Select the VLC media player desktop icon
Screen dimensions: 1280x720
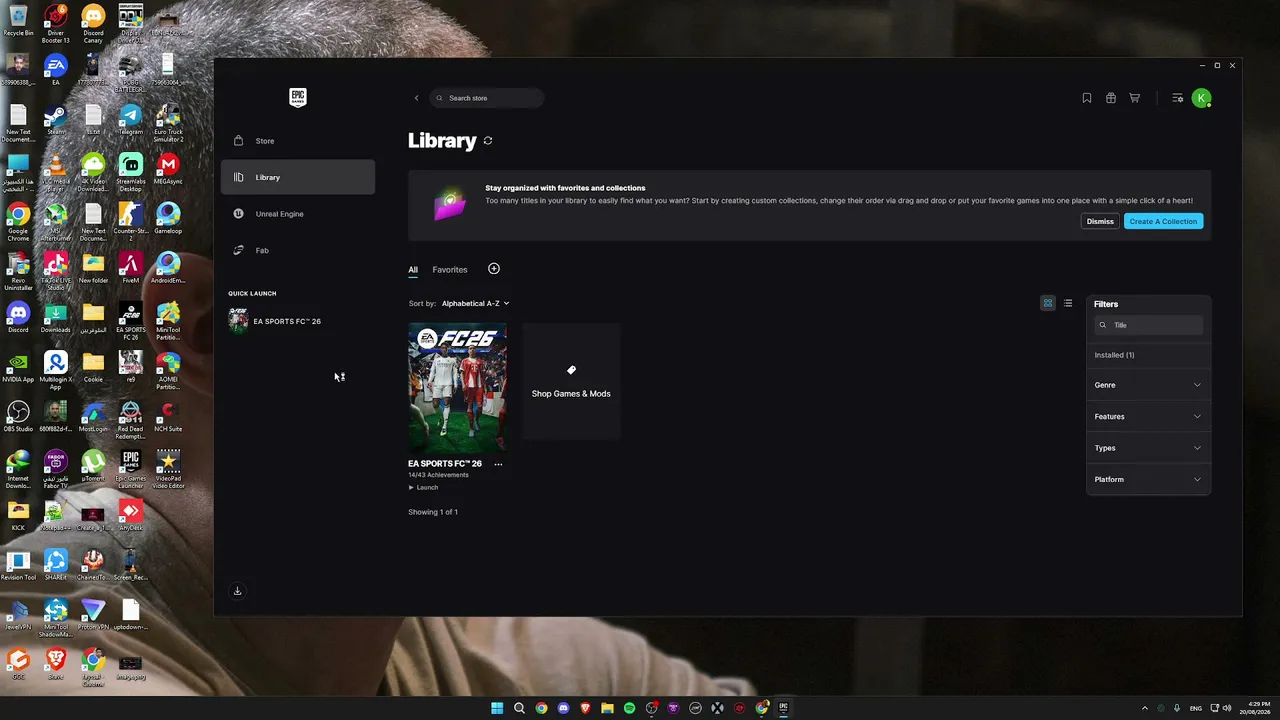coord(56,173)
